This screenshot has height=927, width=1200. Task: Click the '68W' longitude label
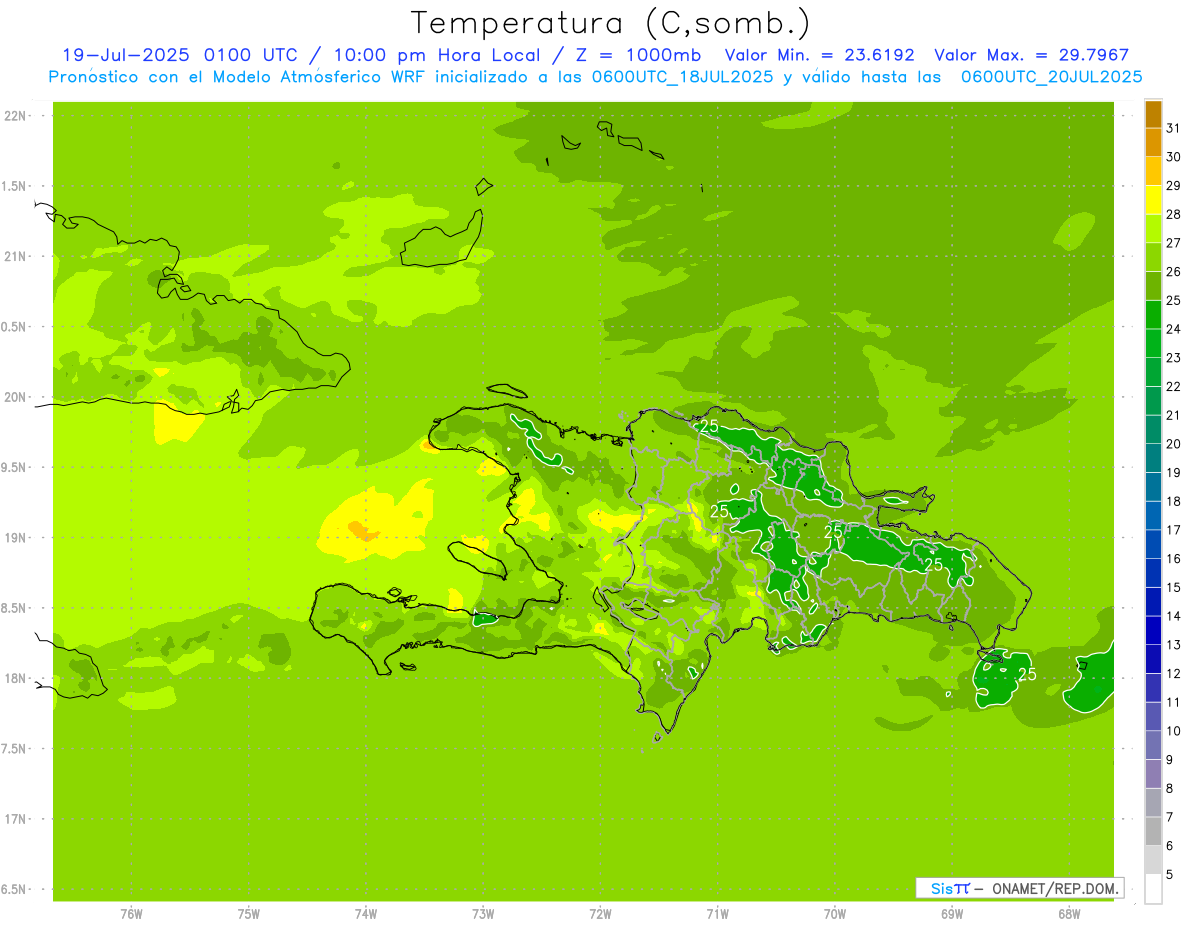coord(1069,914)
